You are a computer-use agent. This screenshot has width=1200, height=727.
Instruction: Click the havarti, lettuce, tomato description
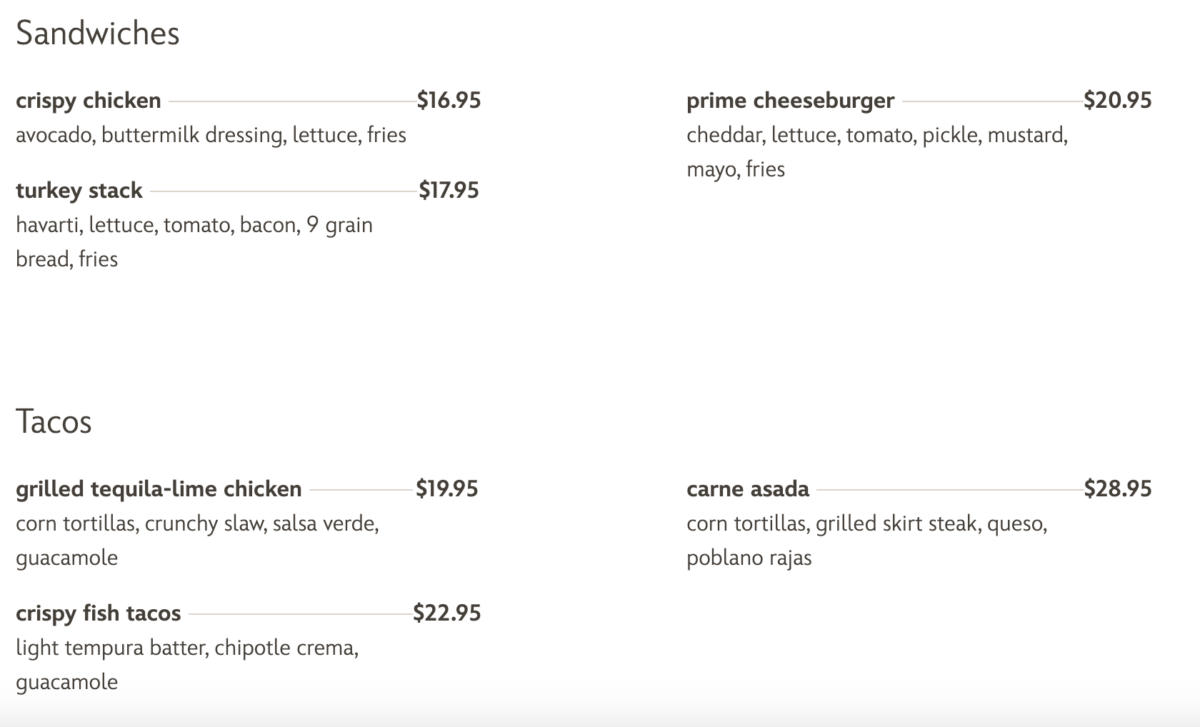tap(194, 225)
